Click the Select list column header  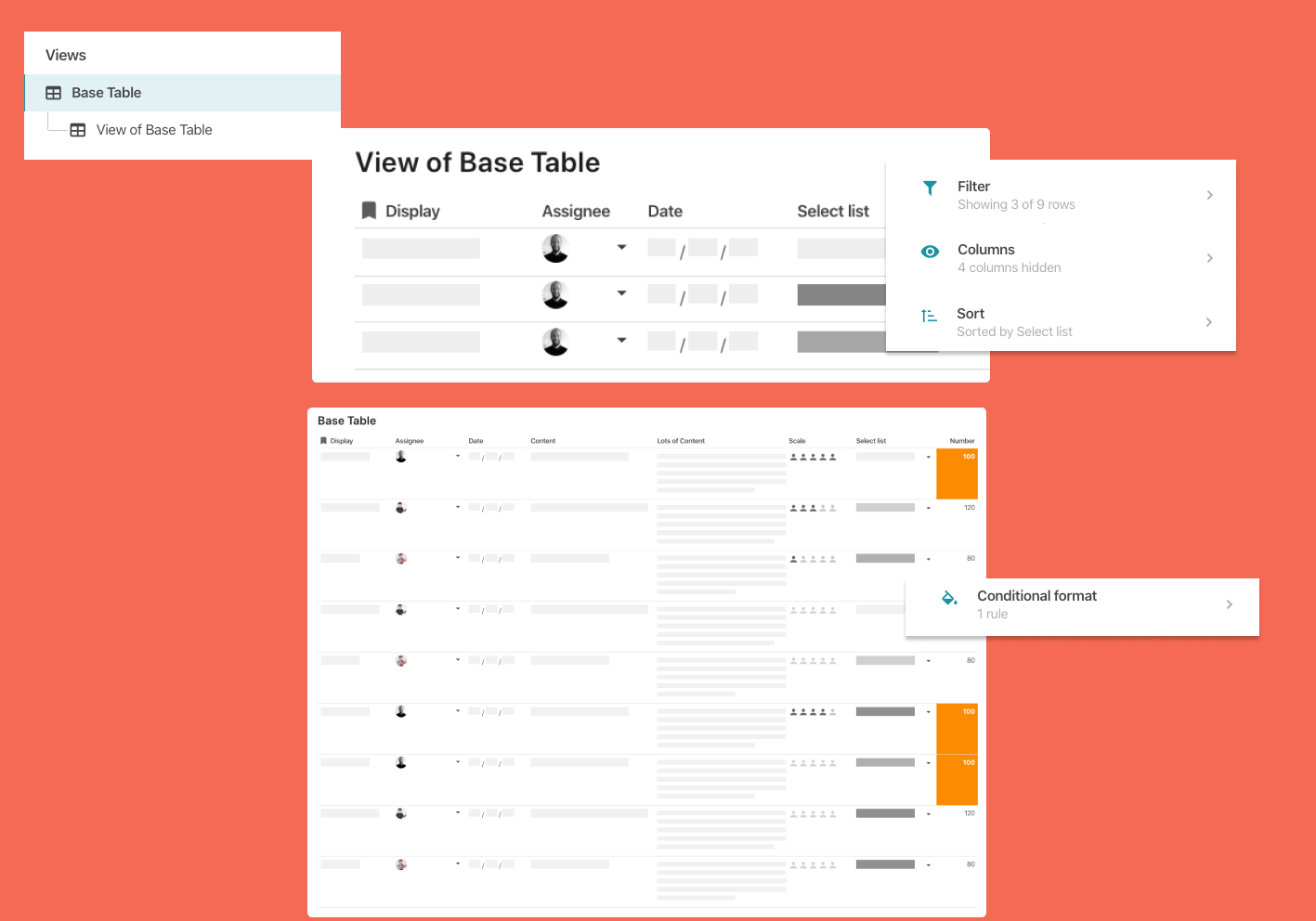833,211
